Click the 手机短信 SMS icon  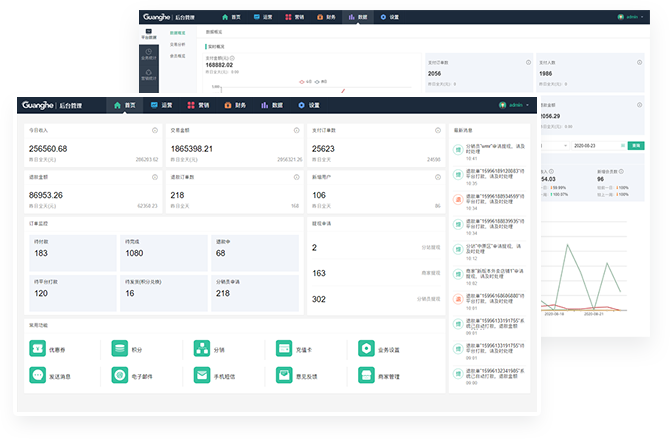click(202, 376)
